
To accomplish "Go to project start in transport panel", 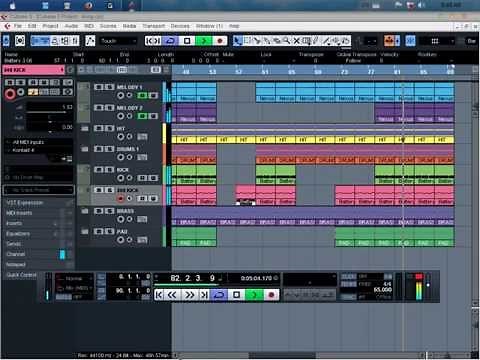I will [x=159, y=295].
